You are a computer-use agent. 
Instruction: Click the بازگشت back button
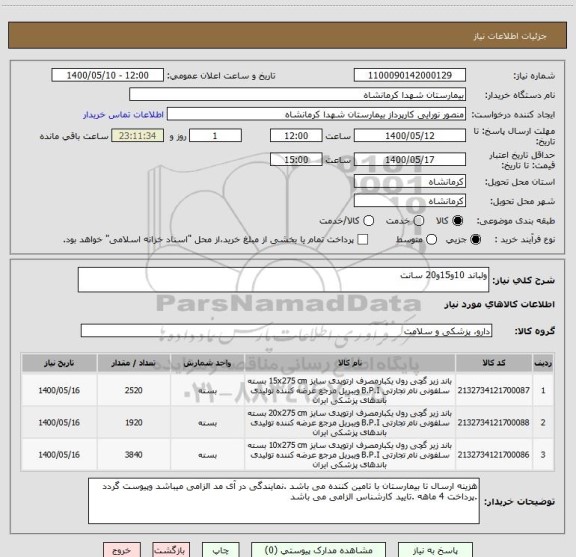click(171, 550)
